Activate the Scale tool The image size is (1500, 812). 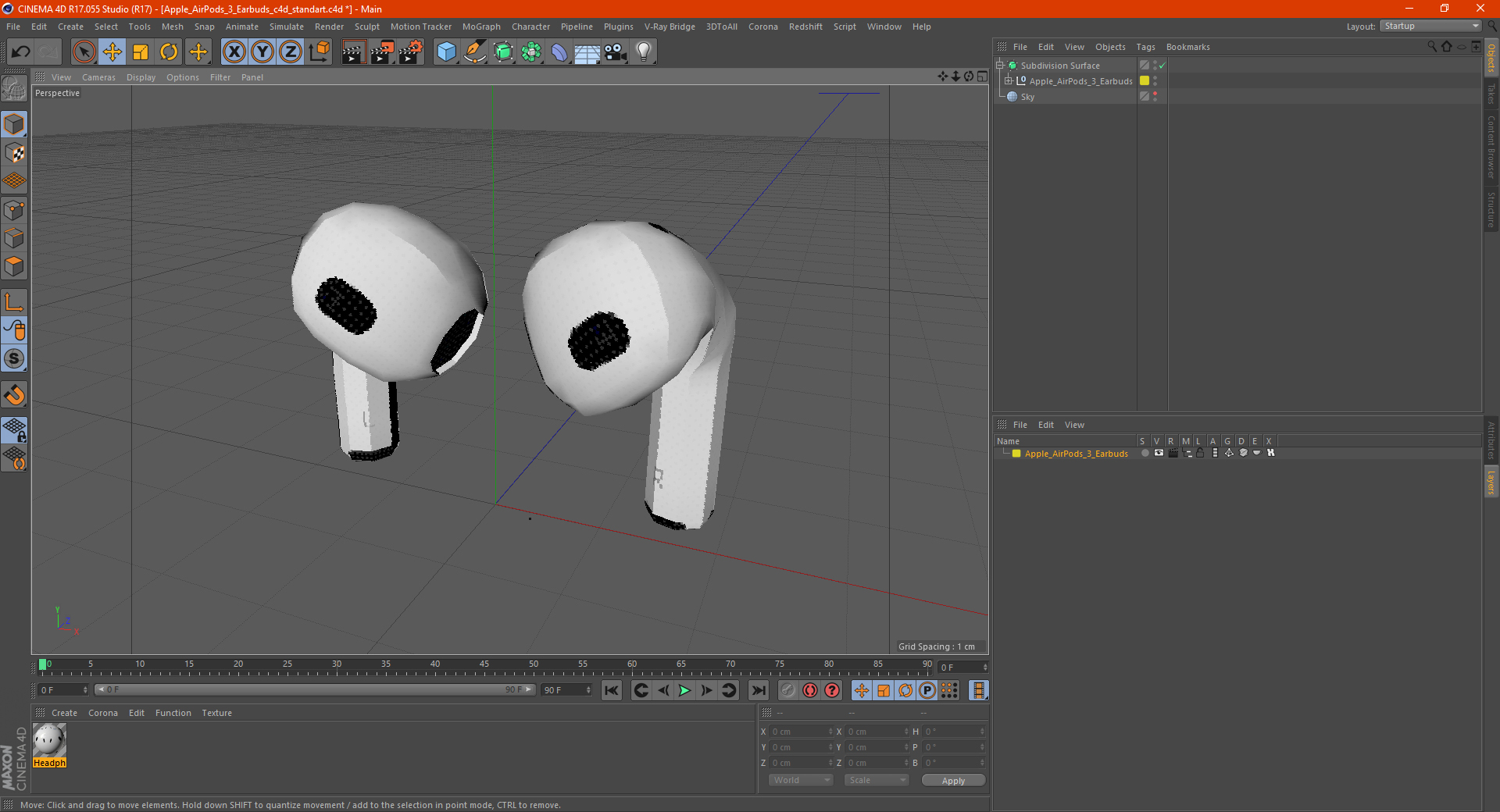141,52
